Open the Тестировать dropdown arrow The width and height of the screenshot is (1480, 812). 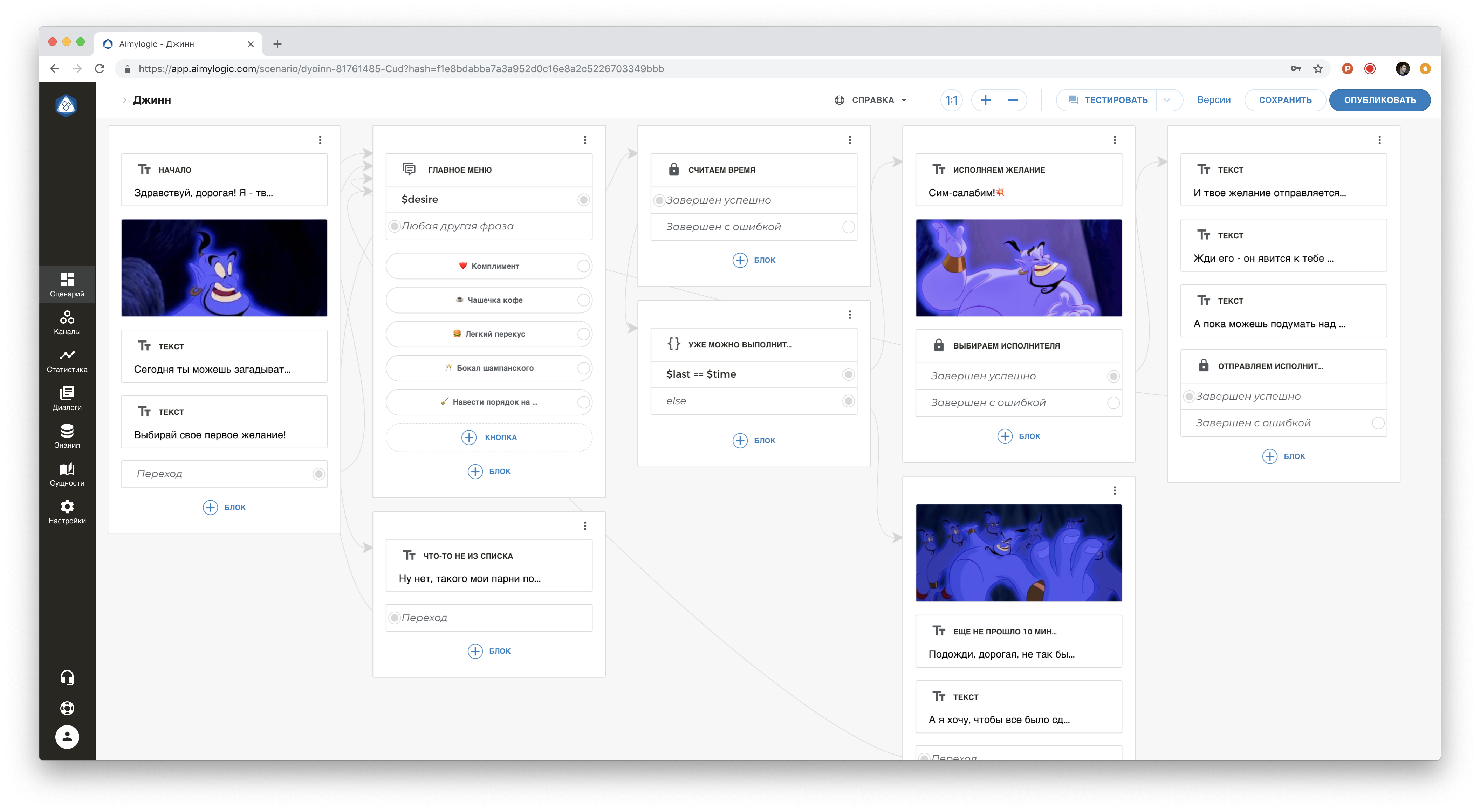click(1167, 100)
